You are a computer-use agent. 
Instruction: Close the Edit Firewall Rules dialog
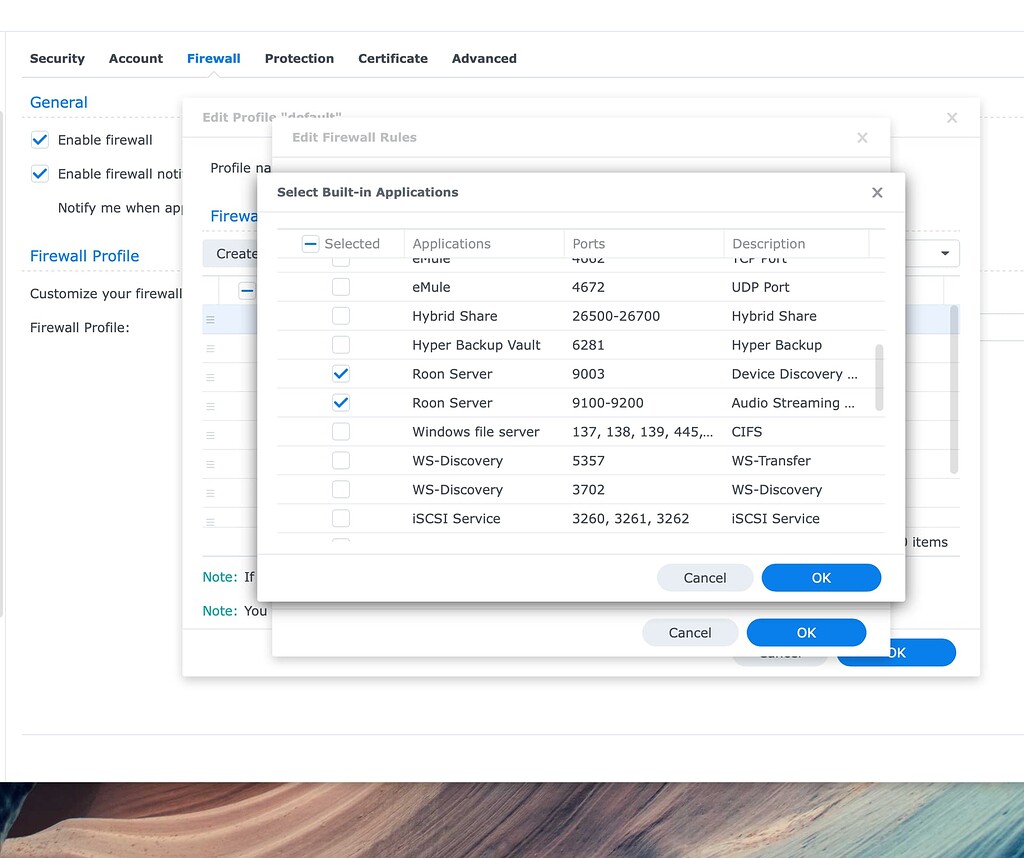point(862,138)
